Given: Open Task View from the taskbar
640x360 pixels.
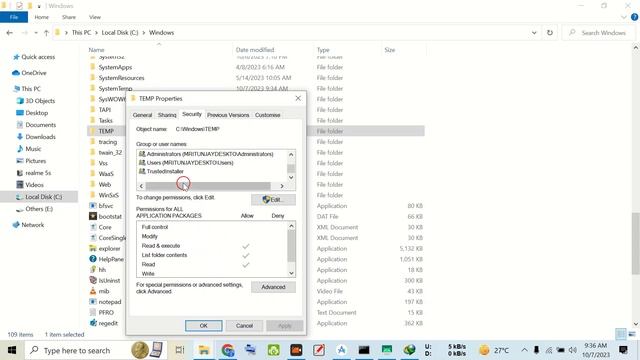Looking at the screenshot, I should tap(180, 350).
